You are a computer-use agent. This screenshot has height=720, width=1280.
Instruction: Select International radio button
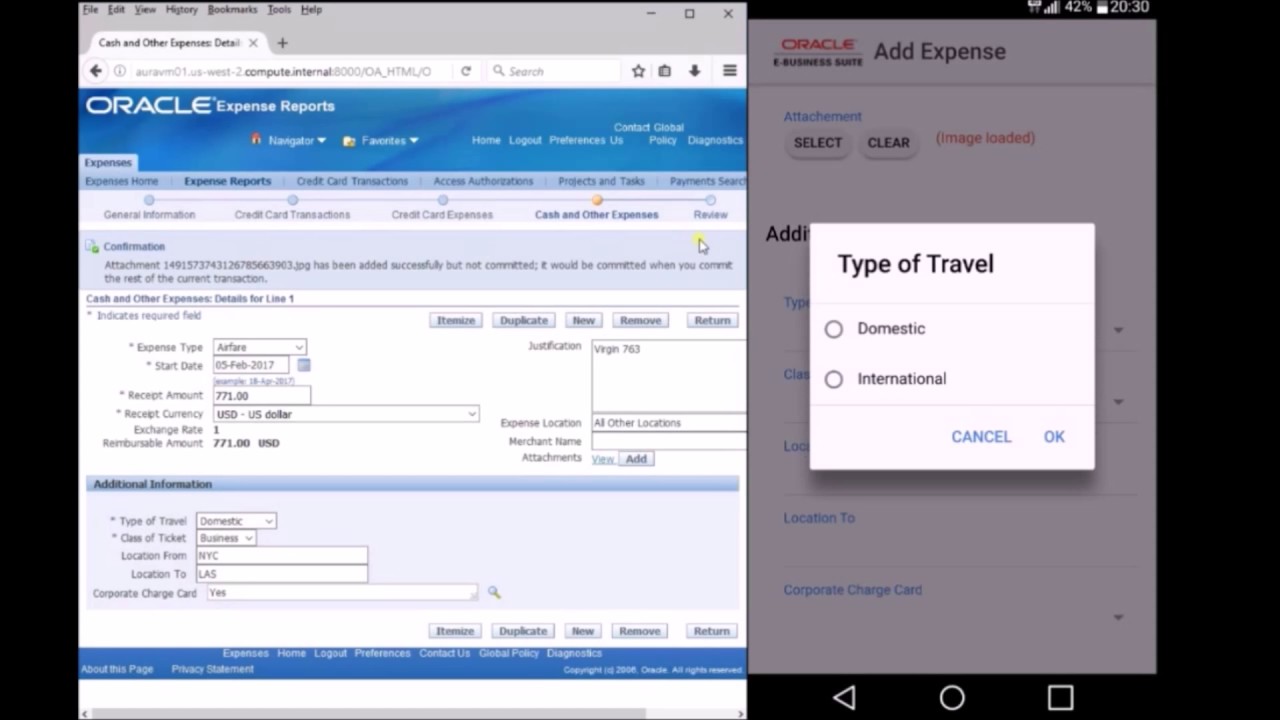click(x=834, y=379)
